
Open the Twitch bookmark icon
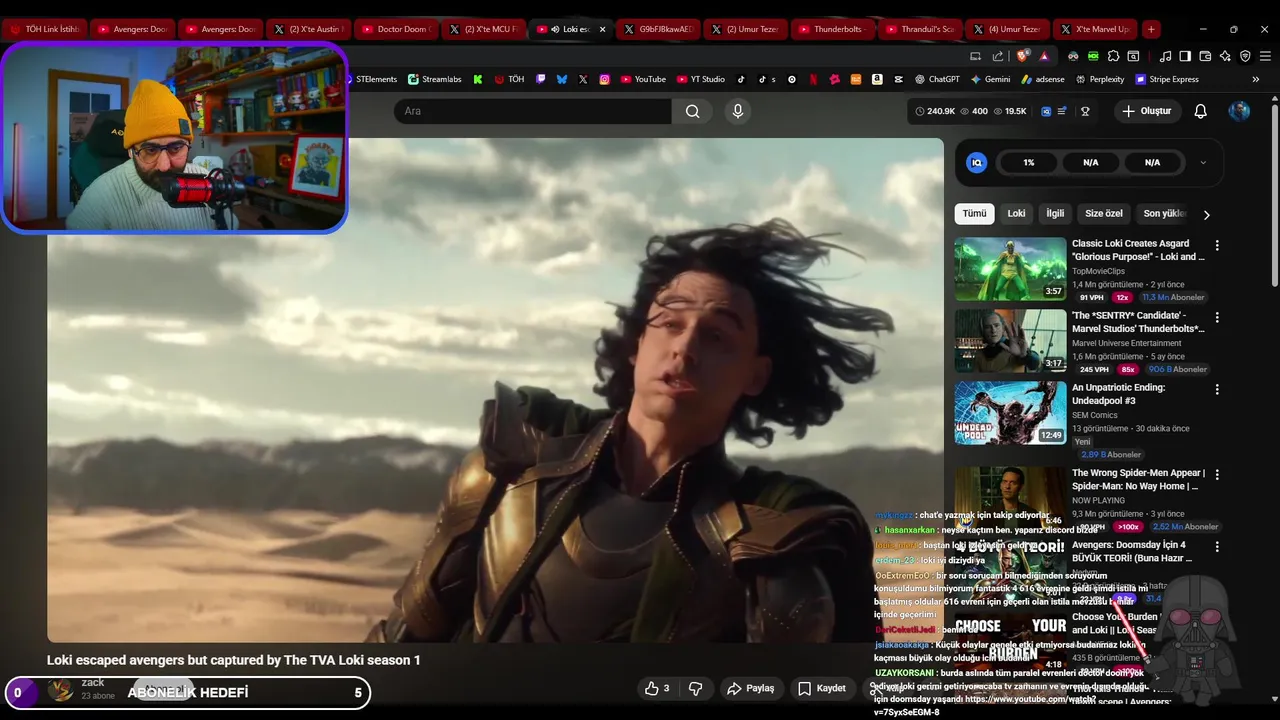point(541,79)
